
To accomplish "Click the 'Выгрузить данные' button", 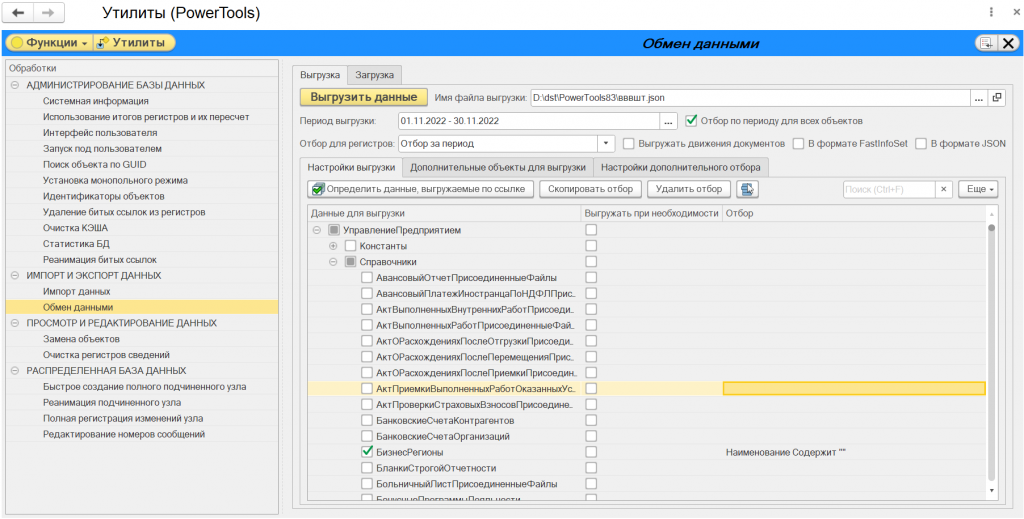I will [363, 97].
